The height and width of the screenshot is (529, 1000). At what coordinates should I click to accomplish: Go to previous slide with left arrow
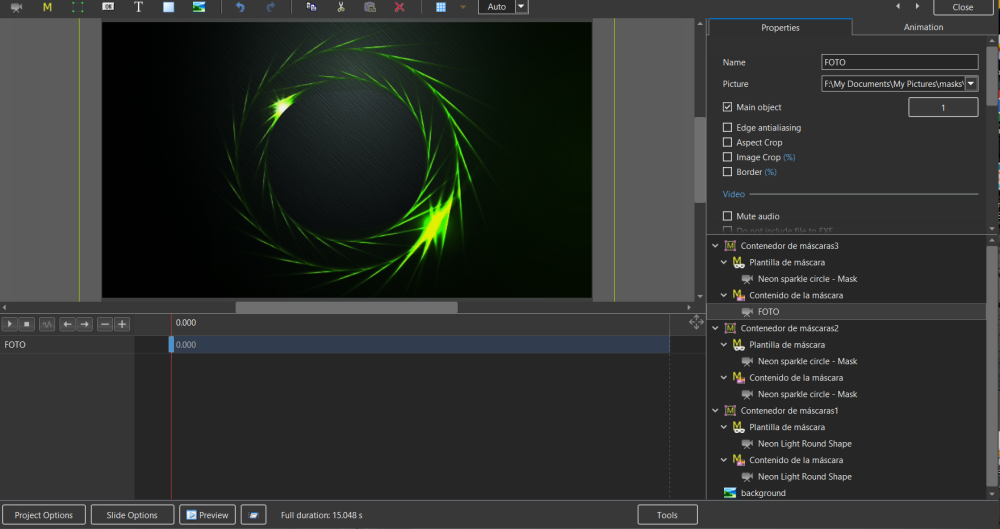tap(898, 6)
